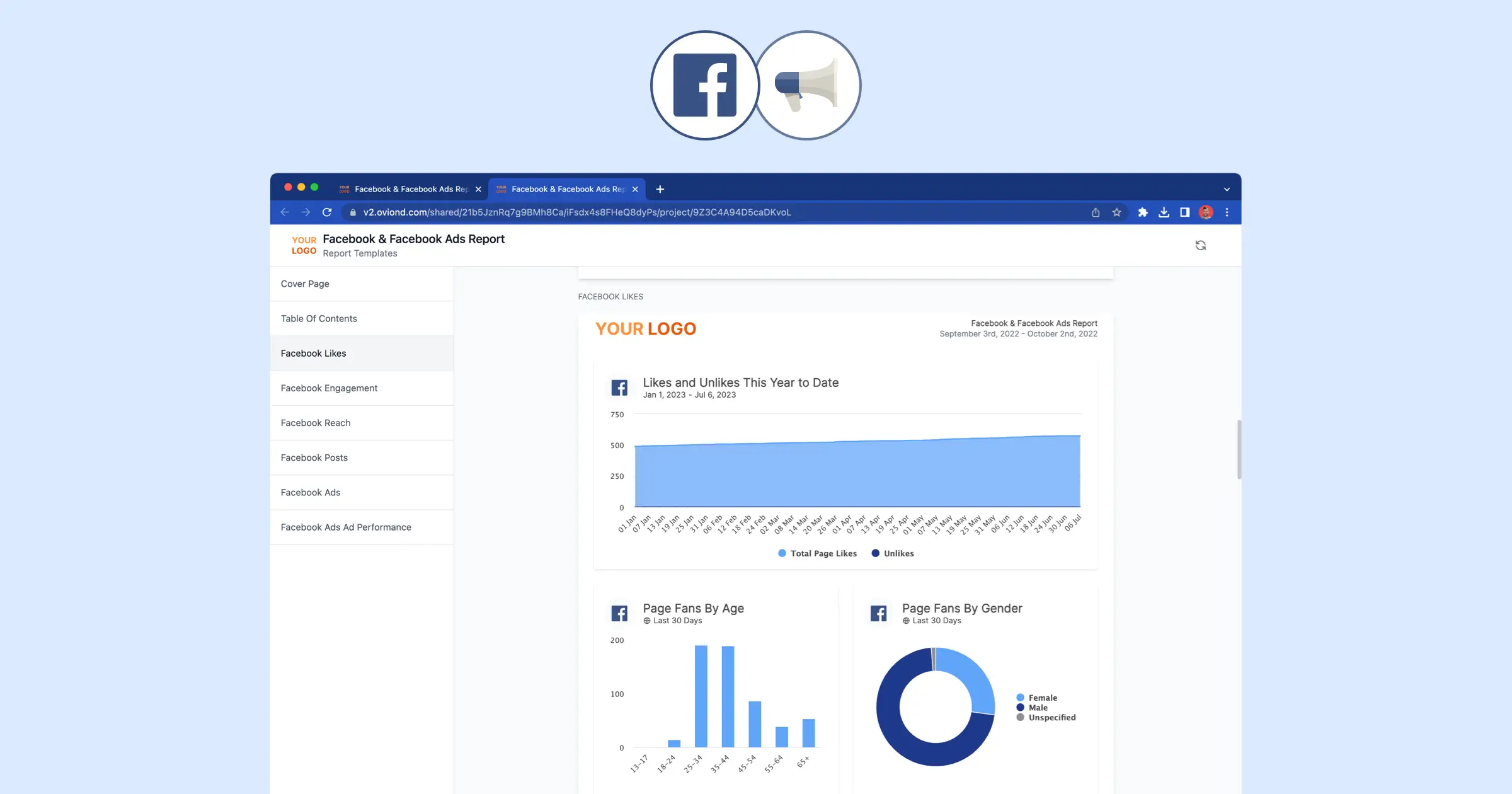Click the megaphone ads logo circle
The image size is (1512, 794).
[807, 85]
